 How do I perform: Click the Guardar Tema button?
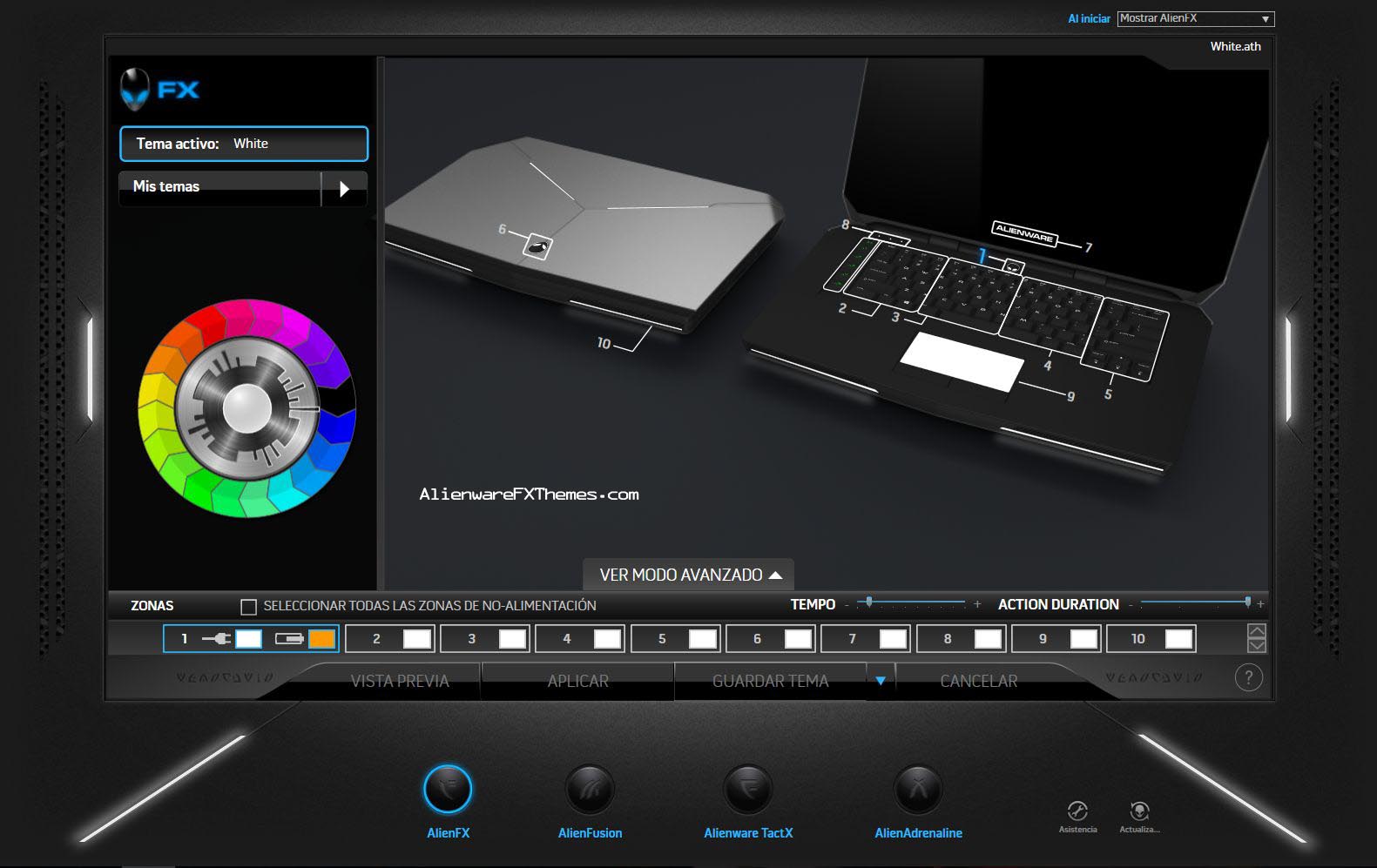pyautogui.click(x=770, y=681)
